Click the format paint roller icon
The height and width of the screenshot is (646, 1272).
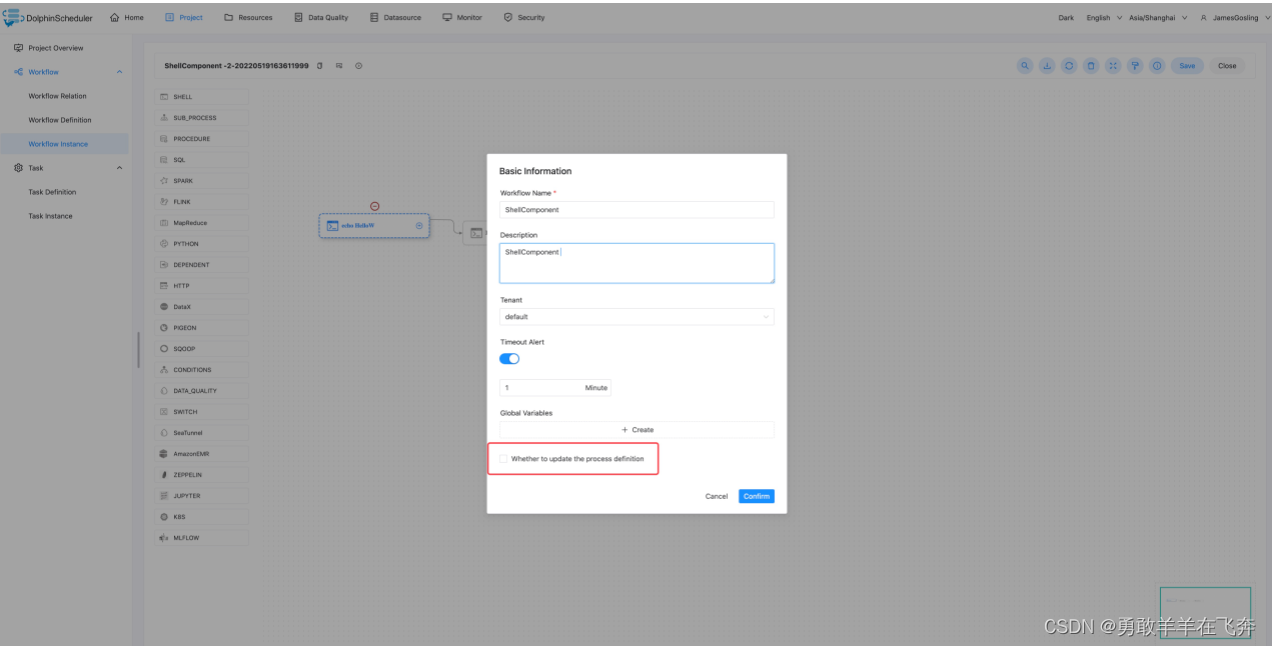pos(1135,66)
